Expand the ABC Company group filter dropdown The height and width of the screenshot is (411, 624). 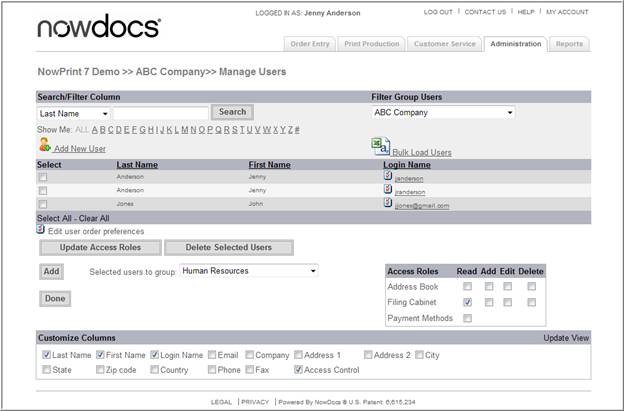(443, 113)
